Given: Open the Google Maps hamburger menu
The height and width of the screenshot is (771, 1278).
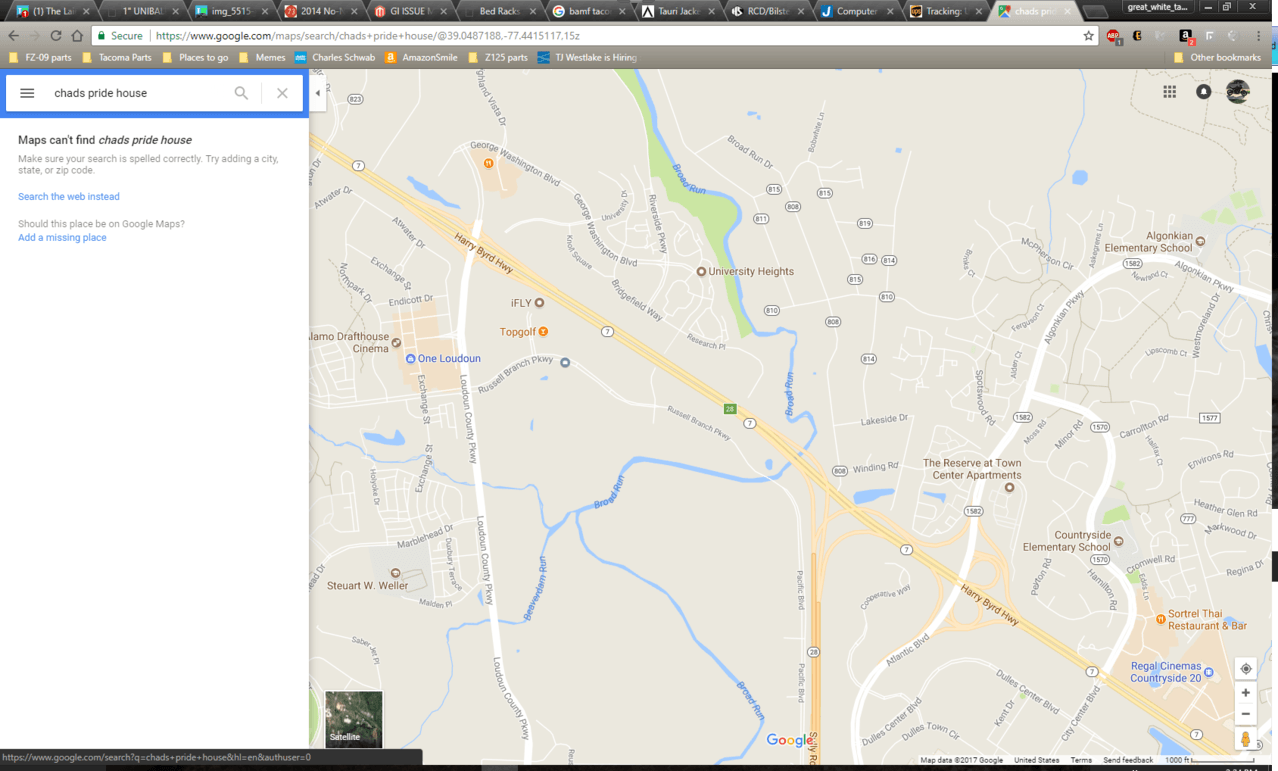Looking at the screenshot, I should [27, 93].
